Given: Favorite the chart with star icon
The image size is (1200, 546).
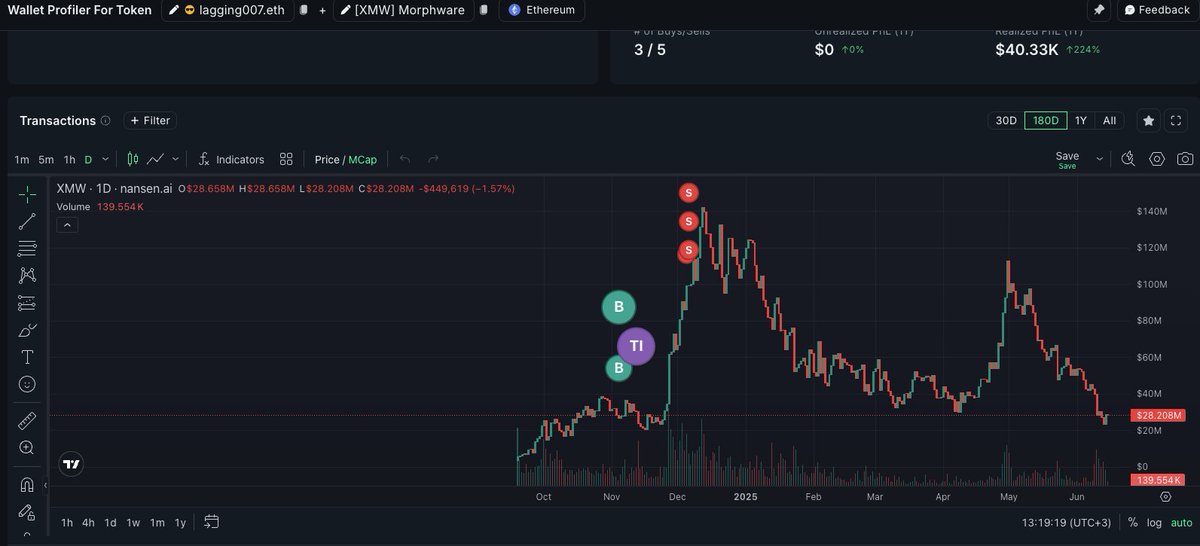Looking at the screenshot, I should [x=1149, y=120].
